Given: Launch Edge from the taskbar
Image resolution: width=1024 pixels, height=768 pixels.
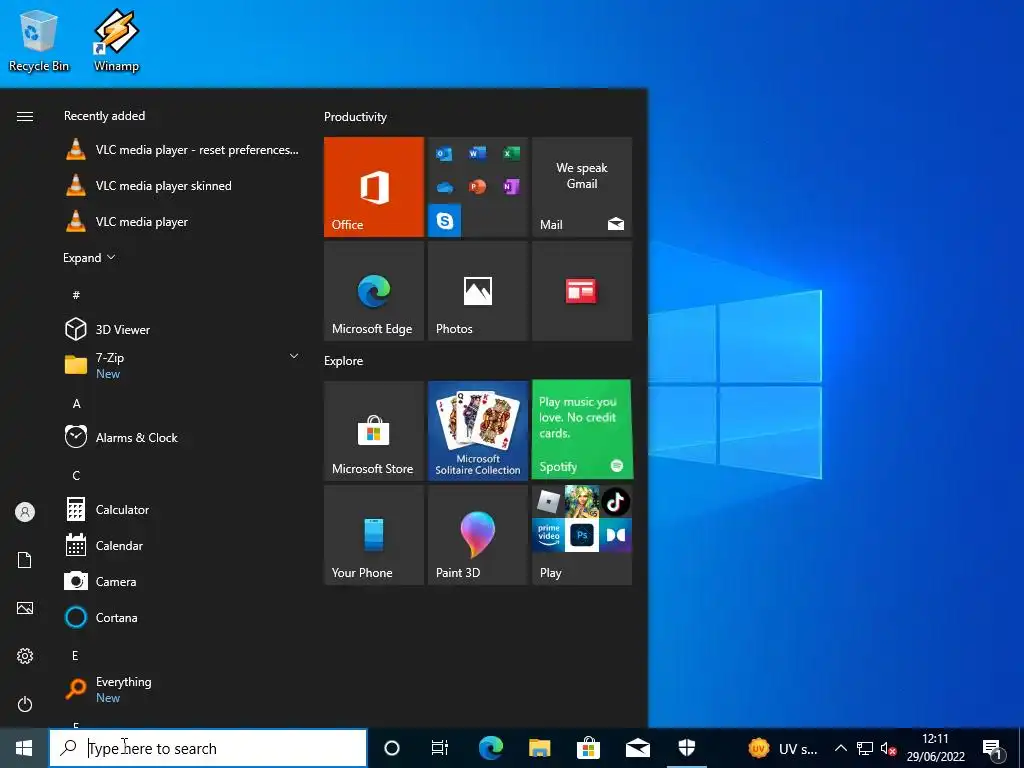Looking at the screenshot, I should 490,748.
